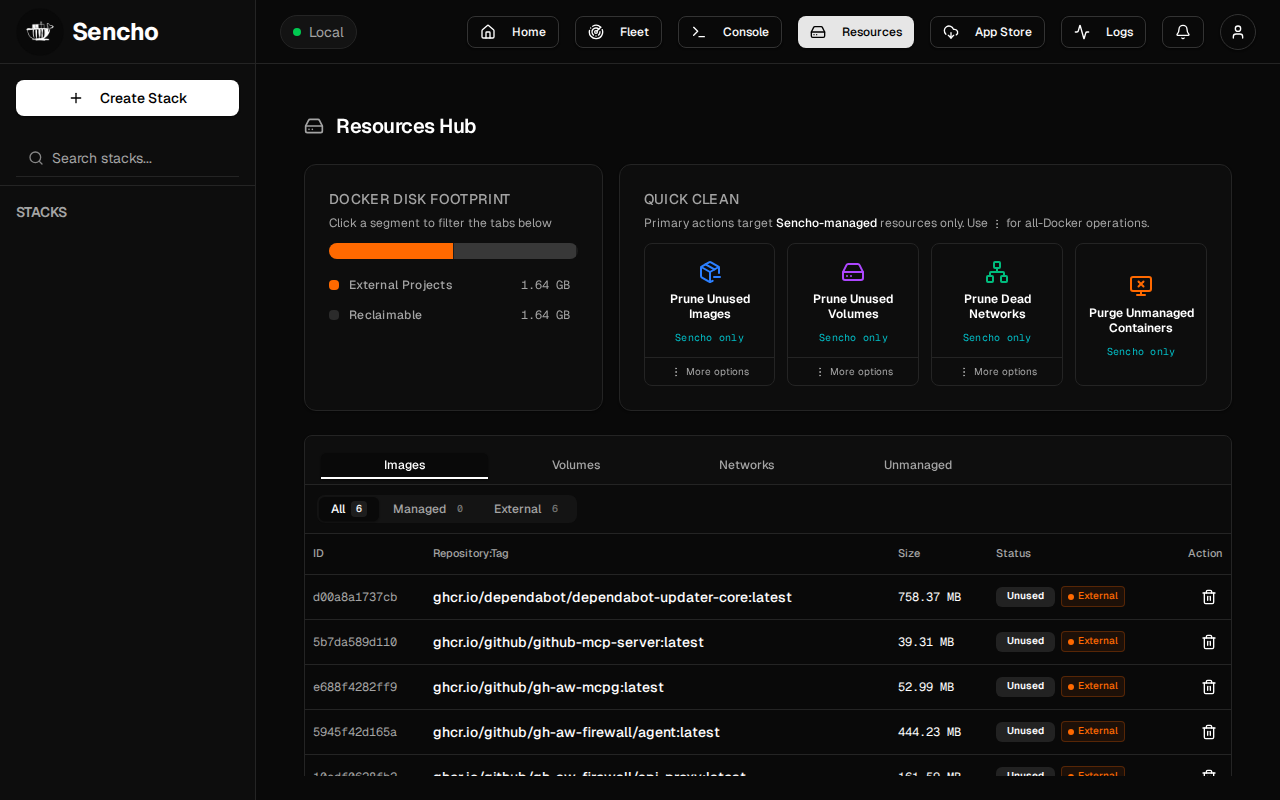Click ghcr.io/github/github-mcp-server:latest
Image resolution: width=1280 pixels, height=800 pixels.
(x=568, y=642)
